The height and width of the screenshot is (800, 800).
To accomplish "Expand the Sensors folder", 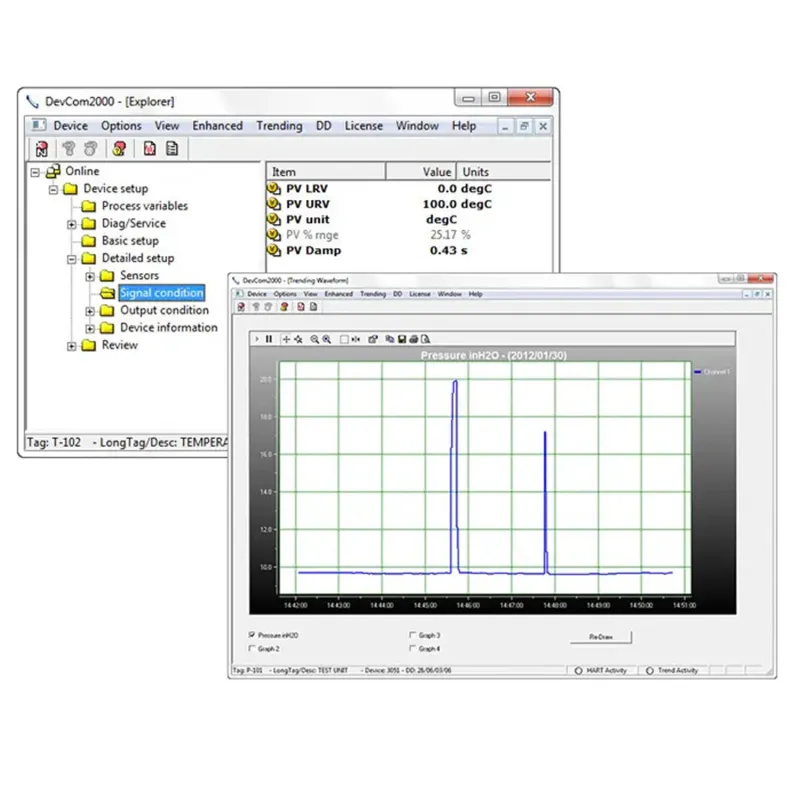I will click(90, 277).
